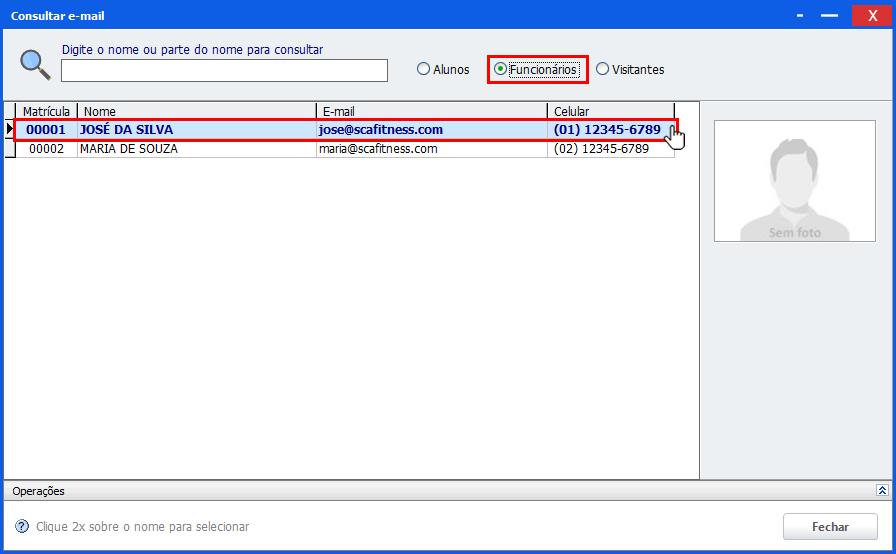Click the (01) 12345-6789 phone cell

click(x=611, y=130)
